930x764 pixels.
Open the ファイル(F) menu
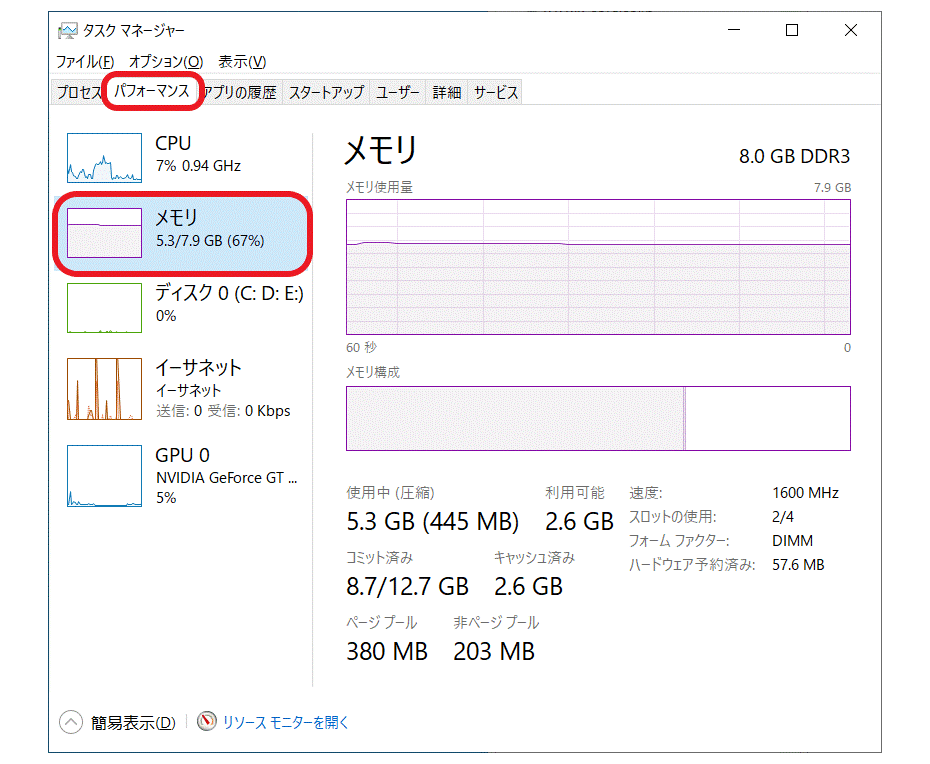pyautogui.click(x=85, y=62)
